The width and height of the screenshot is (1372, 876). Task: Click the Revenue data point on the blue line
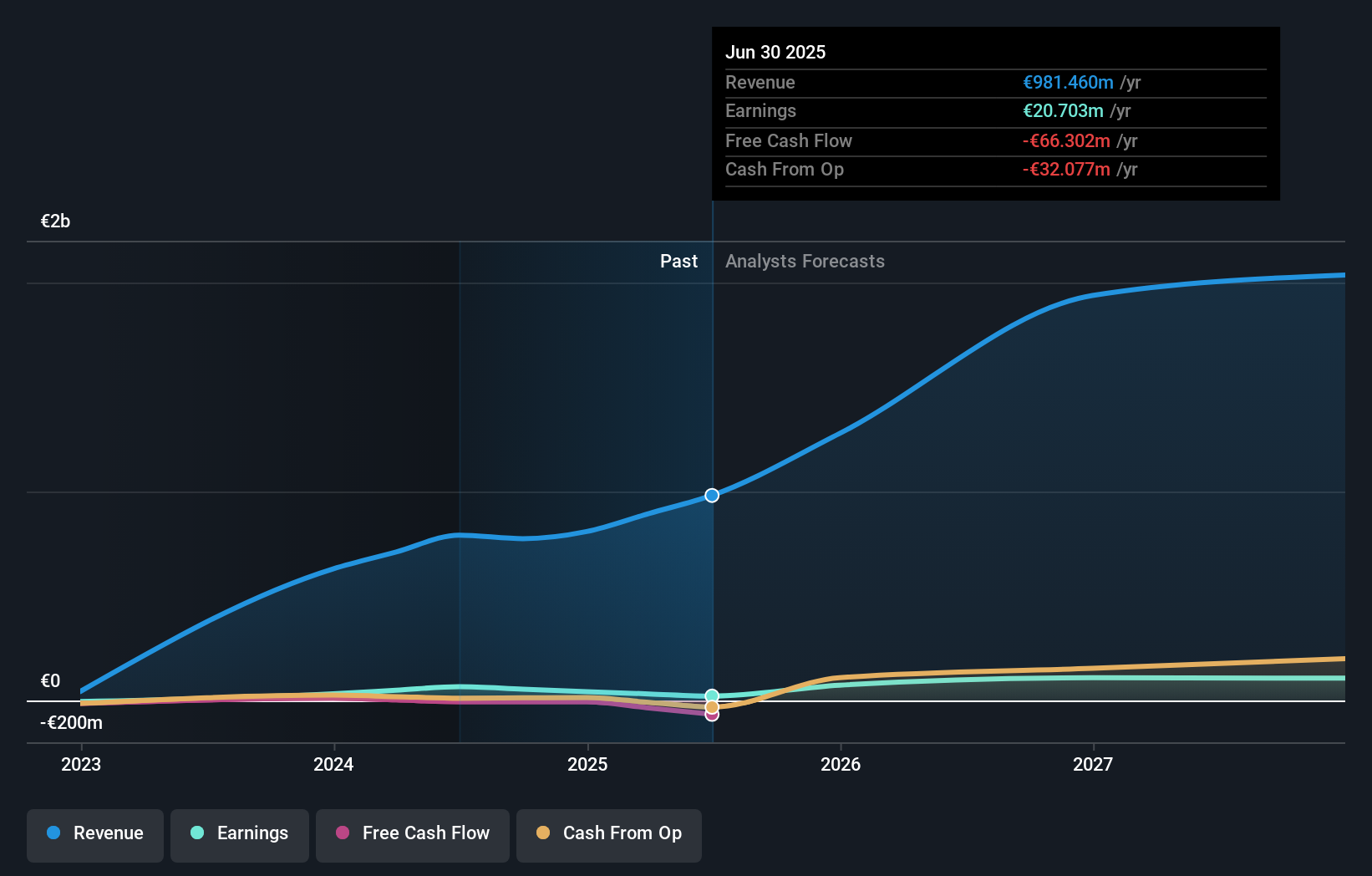click(x=712, y=496)
